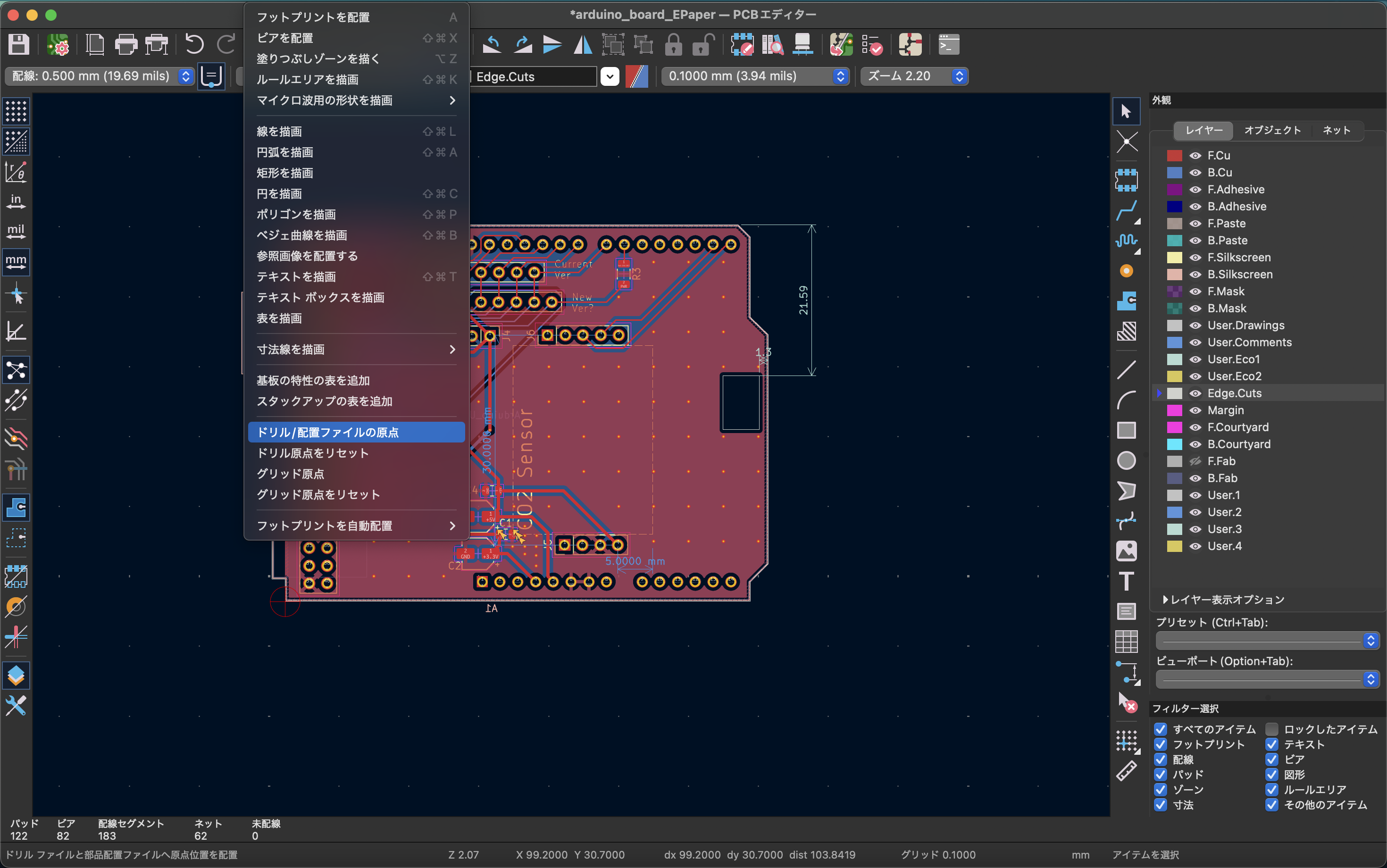
Task: Switch to the オブジェクト tab
Action: pyautogui.click(x=1272, y=130)
